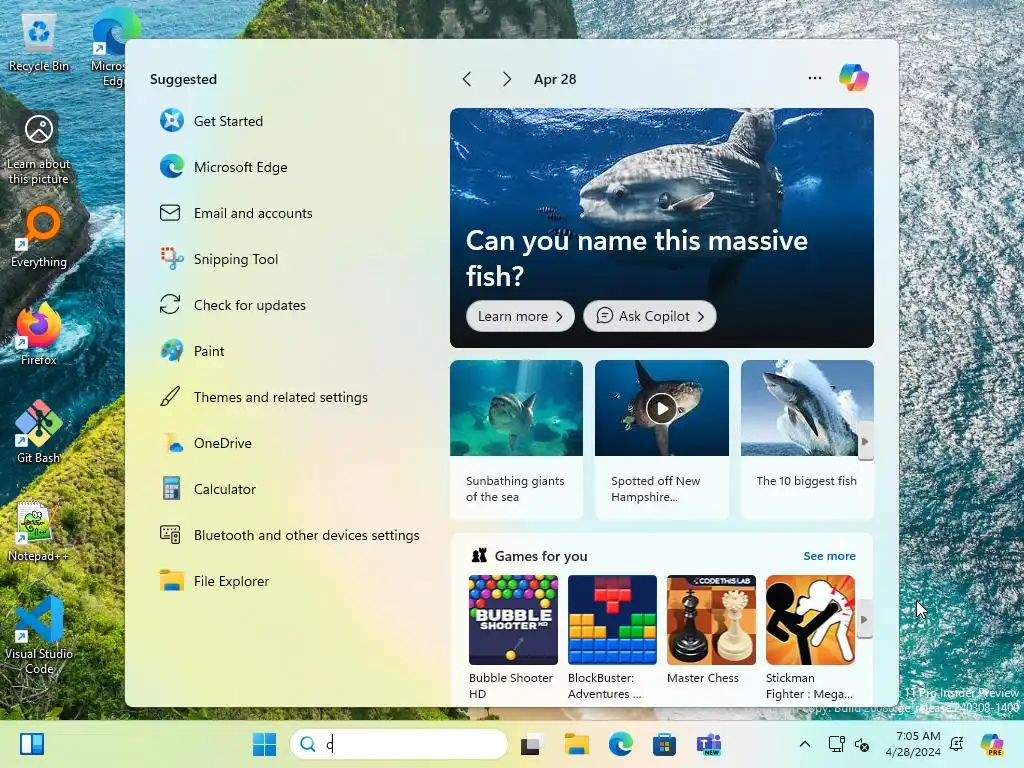Image resolution: width=1024 pixels, height=768 pixels.
Task: Open Task View on the taskbar
Action: pyautogui.click(x=532, y=744)
